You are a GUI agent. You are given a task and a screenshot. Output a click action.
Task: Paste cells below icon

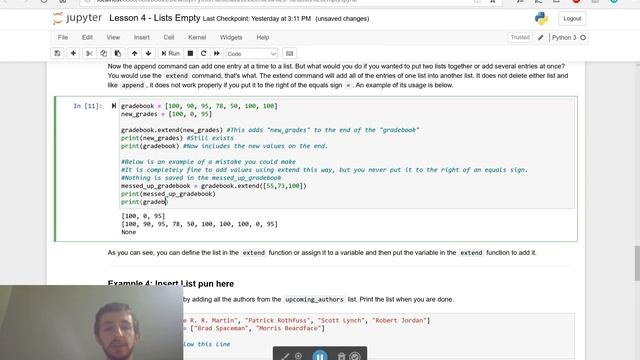[118, 53]
